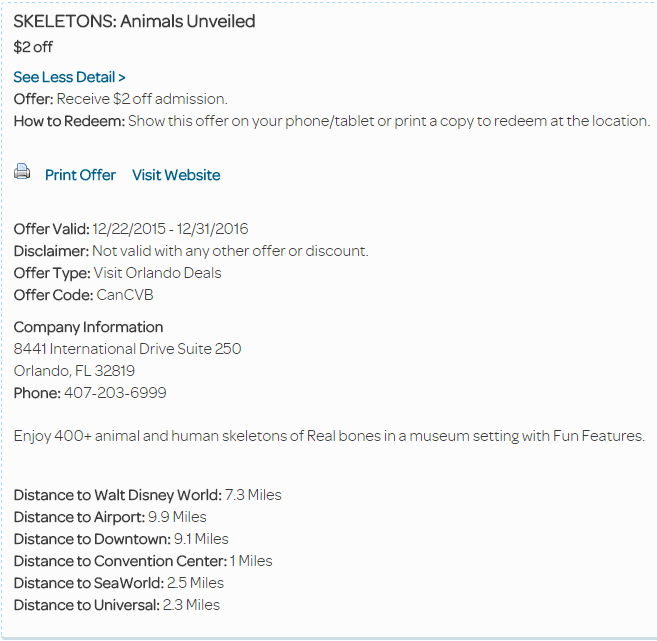Open the Print Offer link
The width and height of the screenshot is (657, 641).
[80, 175]
